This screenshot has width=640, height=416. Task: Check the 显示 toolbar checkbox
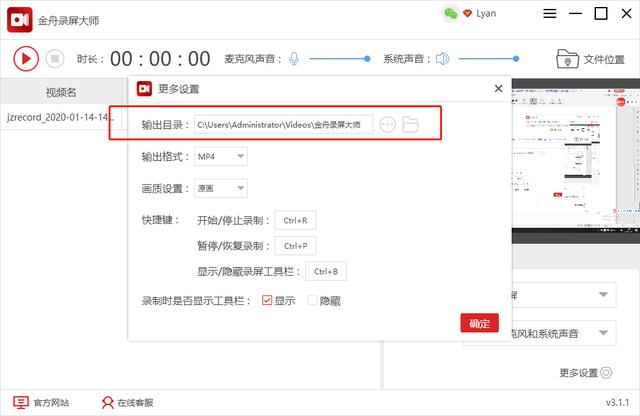tap(267, 300)
